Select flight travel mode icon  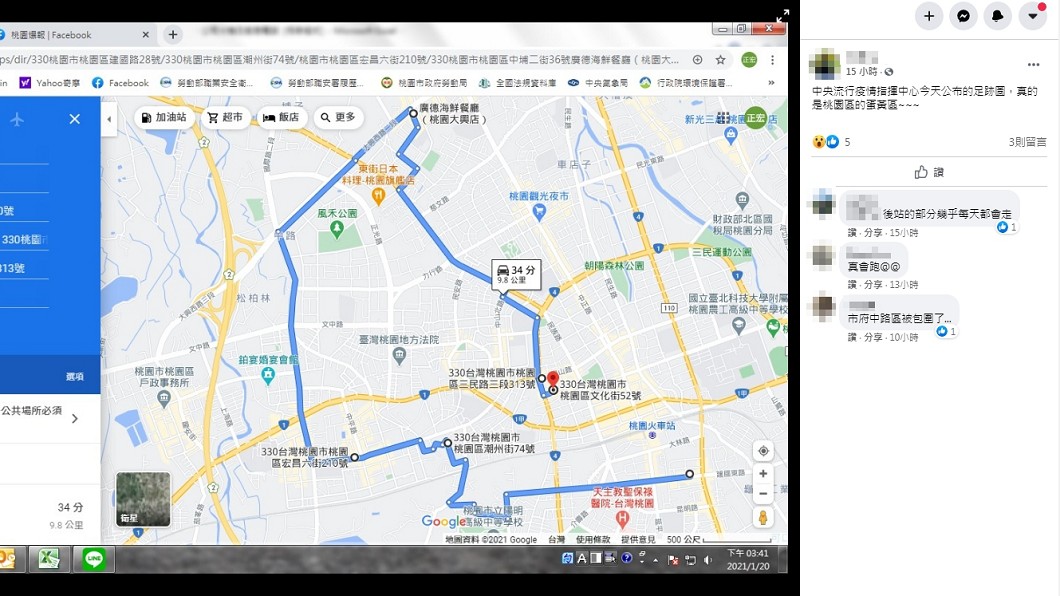(17, 119)
